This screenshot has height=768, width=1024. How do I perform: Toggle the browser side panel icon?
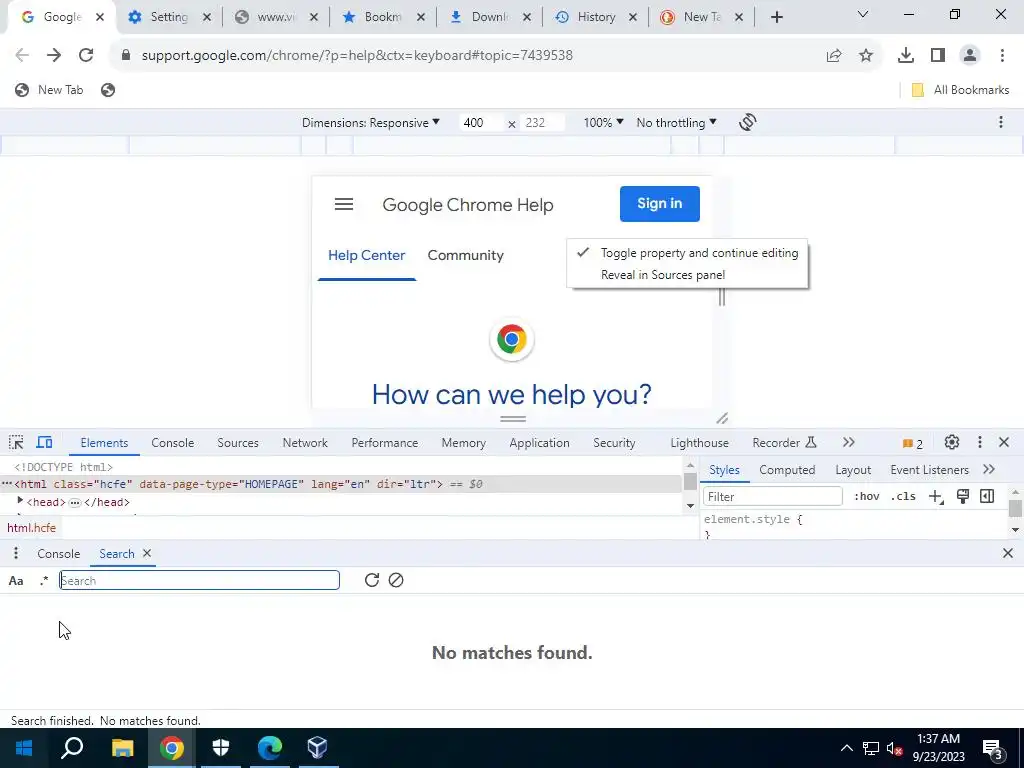[938, 56]
